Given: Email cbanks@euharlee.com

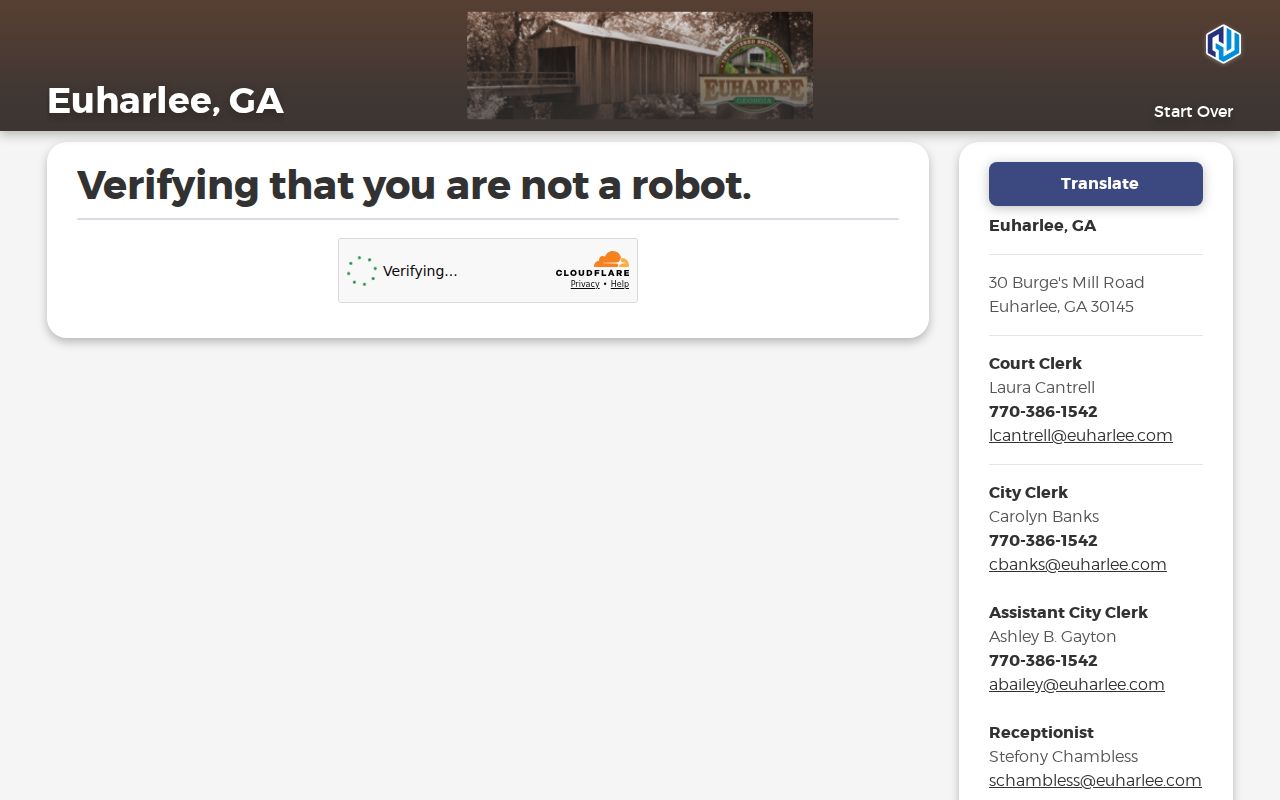Looking at the screenshot, I should coord(1077,565).
